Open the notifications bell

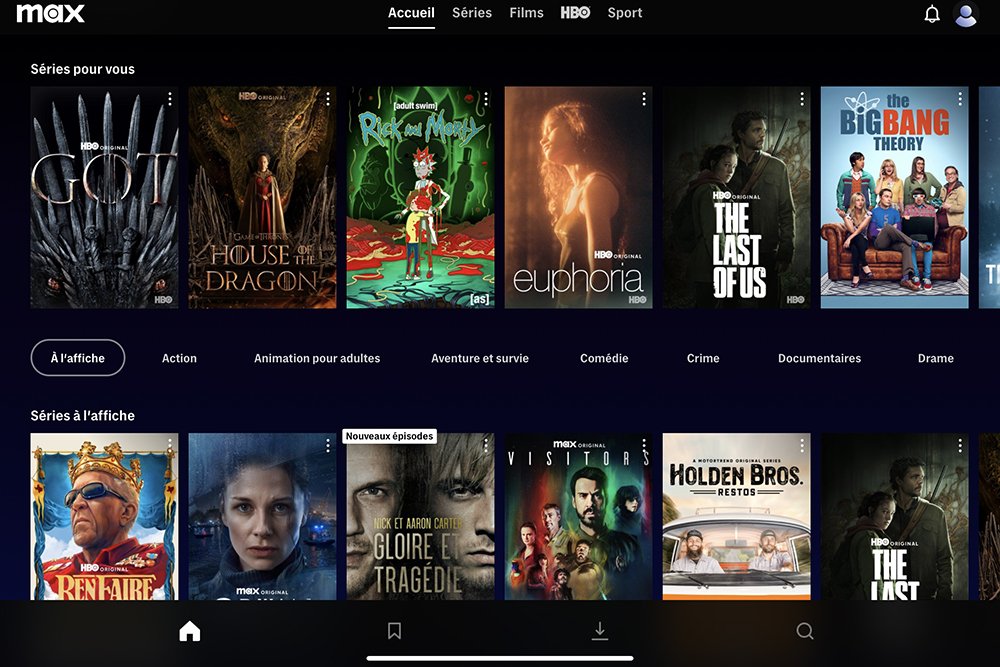coord(932,14)
